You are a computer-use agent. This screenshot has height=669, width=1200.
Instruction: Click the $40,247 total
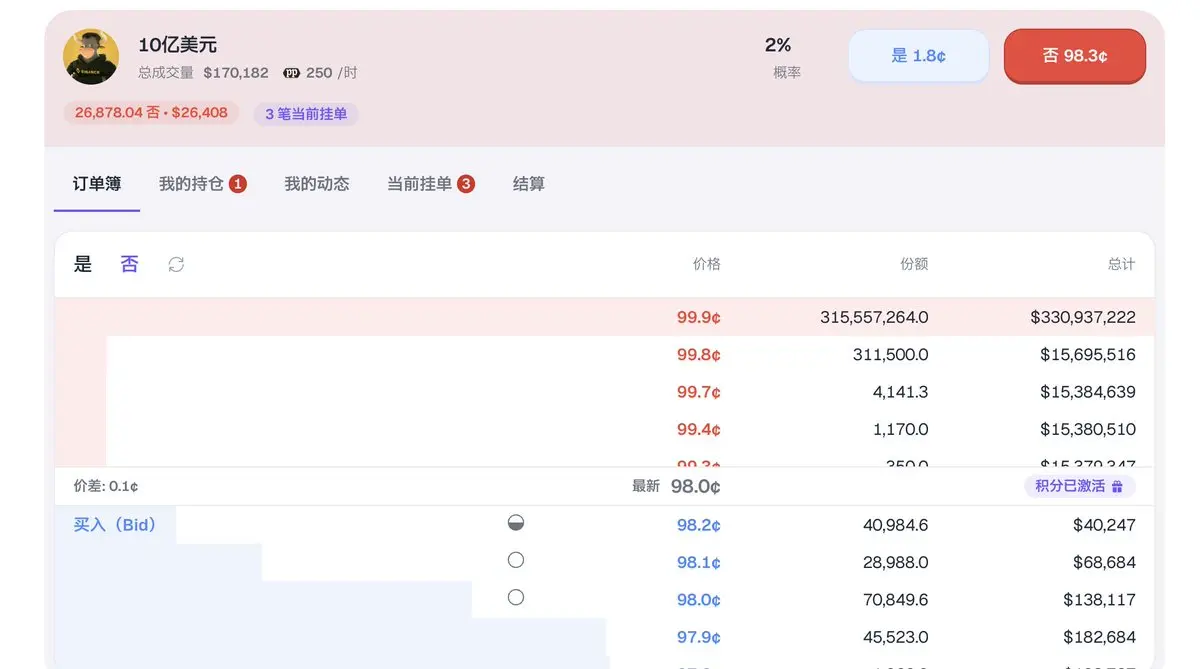click(x=1105, y=525)
